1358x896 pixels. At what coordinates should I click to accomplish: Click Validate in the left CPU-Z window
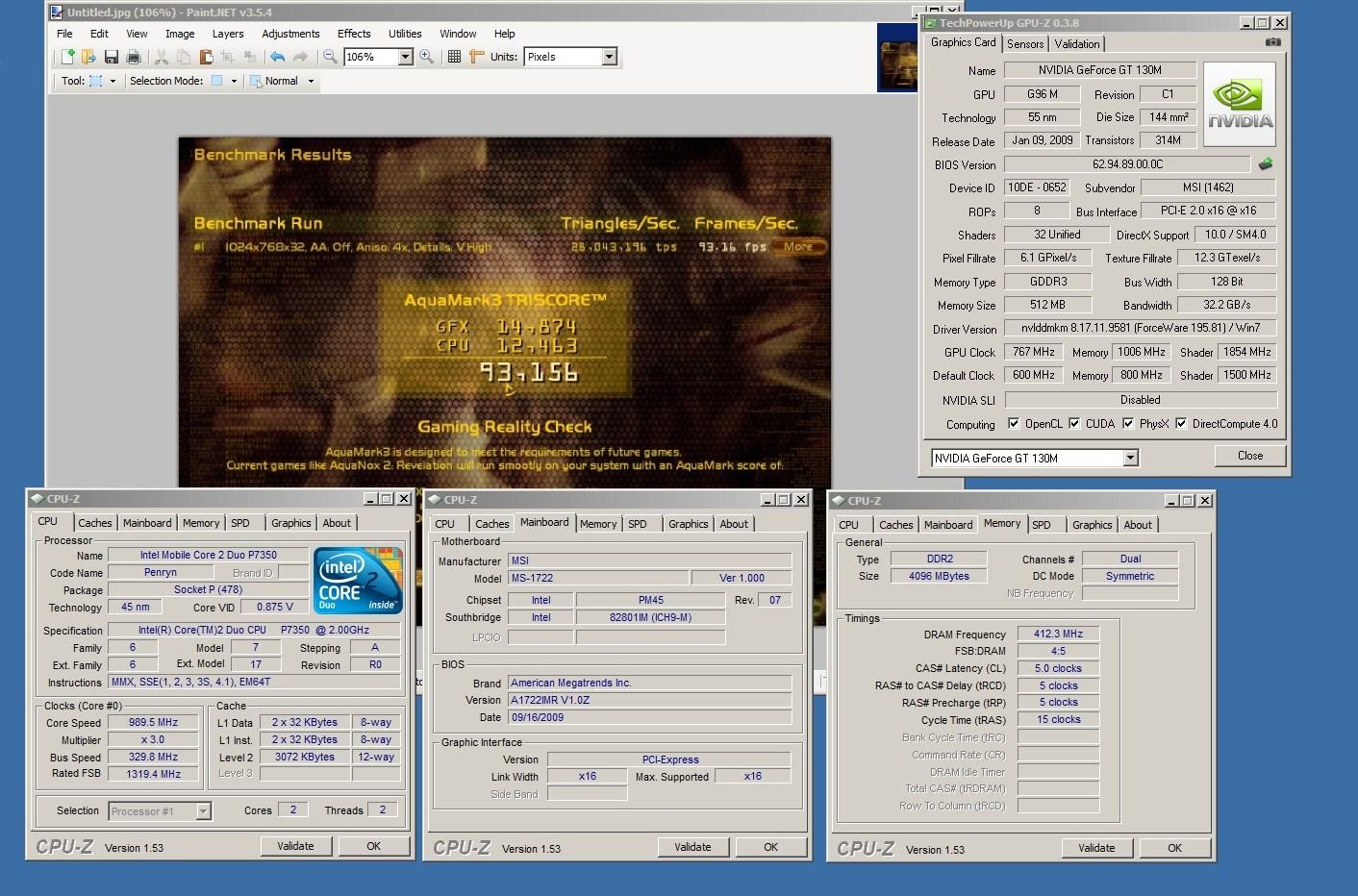pyautogui.click(x=295, y=846)
